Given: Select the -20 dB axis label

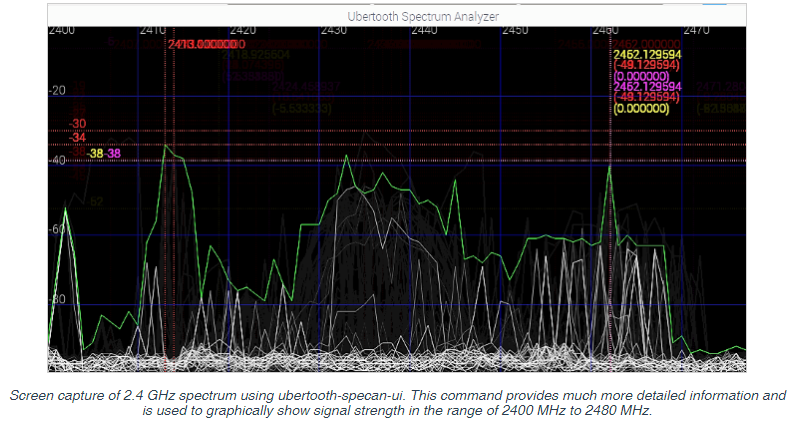Looking at the screenshot, I should click(x=58, y=90).
